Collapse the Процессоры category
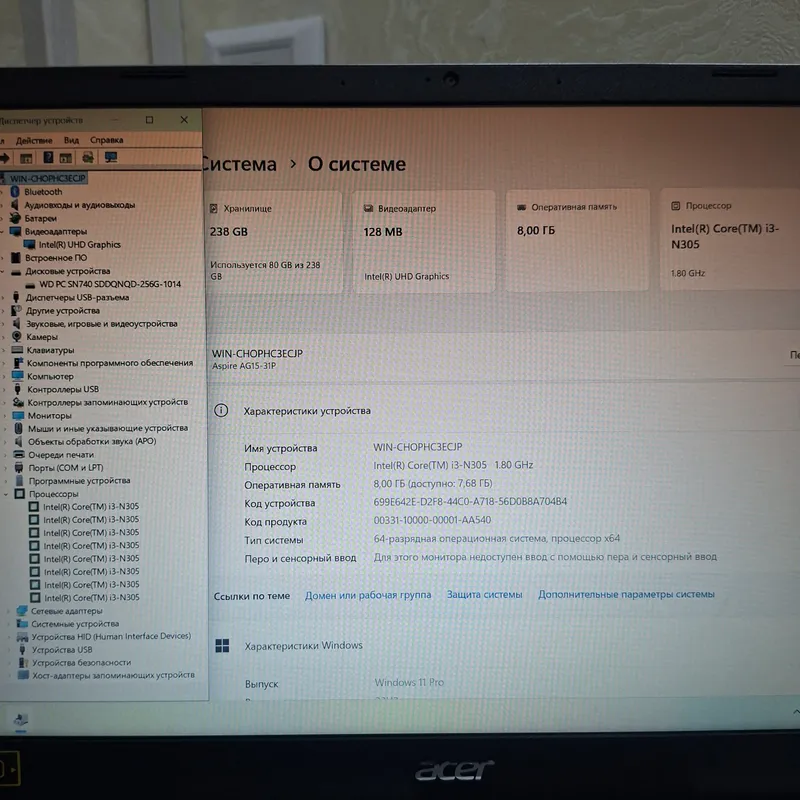Image resolution: width=800 pixels, height=800 pixels. (6, 494)
